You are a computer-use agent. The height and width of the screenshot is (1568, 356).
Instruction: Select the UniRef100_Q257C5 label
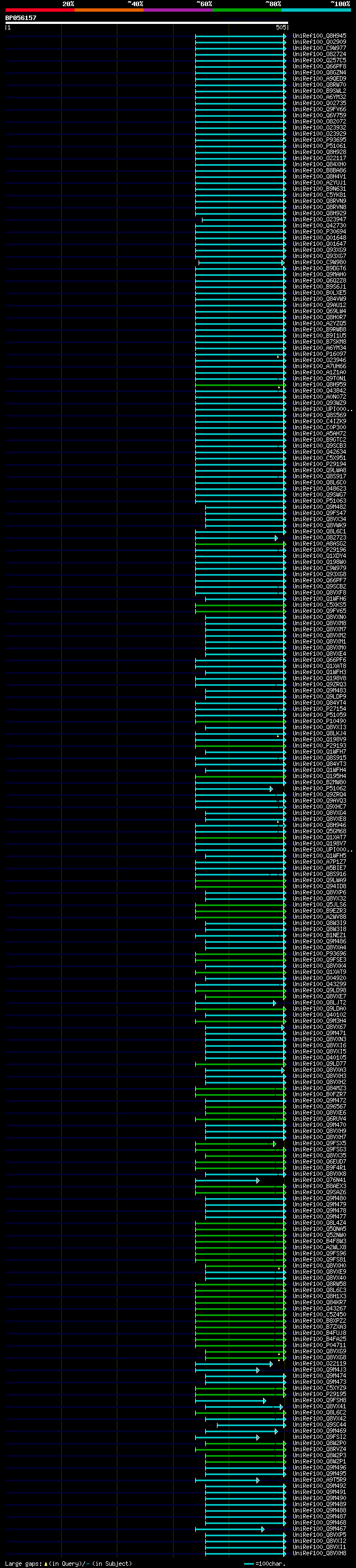319,60
